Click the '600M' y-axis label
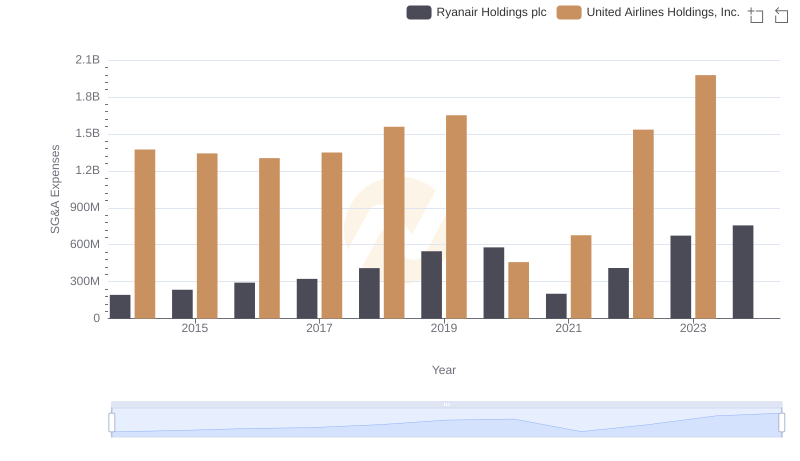 click(x=85, y=244)
